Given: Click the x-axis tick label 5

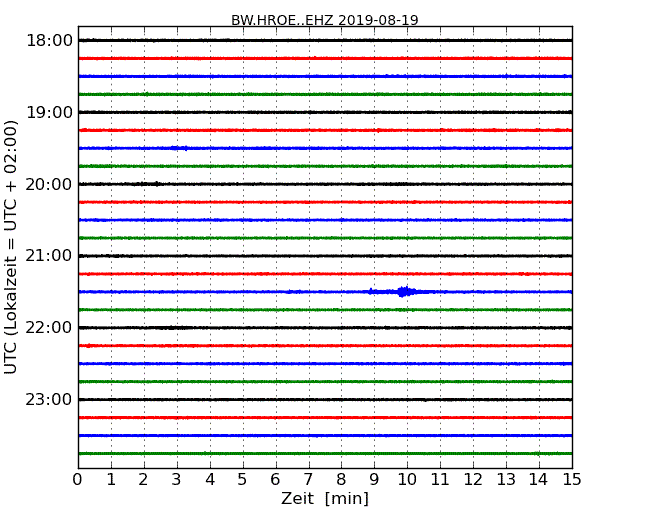Looking at the screenshot, I should pos(242,480).
